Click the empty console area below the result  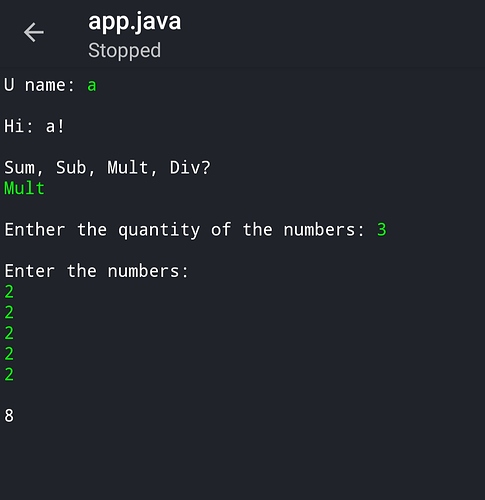[242, 463]
